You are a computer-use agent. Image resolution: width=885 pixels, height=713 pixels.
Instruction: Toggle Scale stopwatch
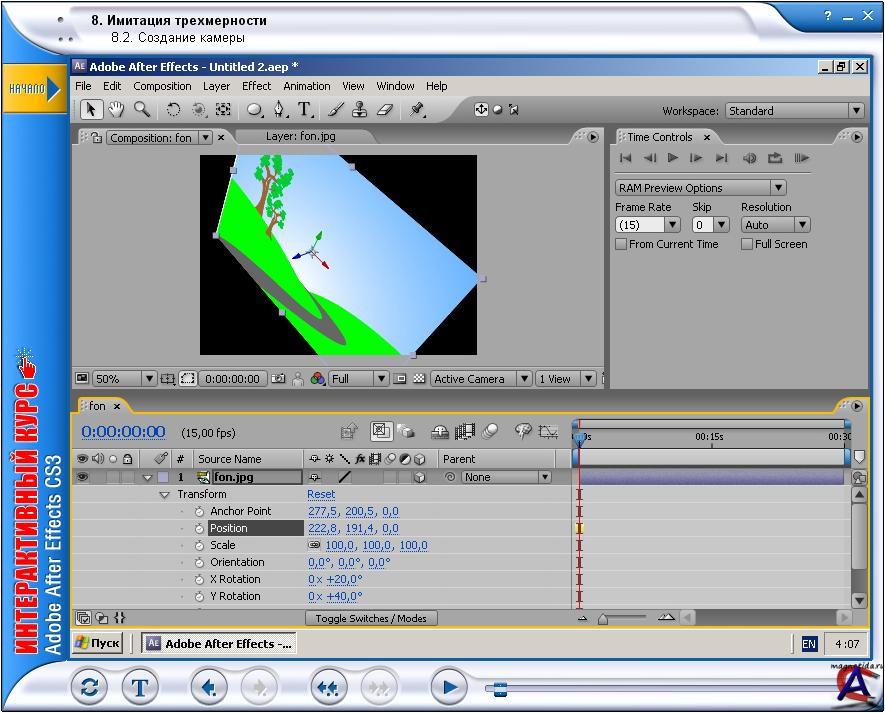tap(199, 545)
